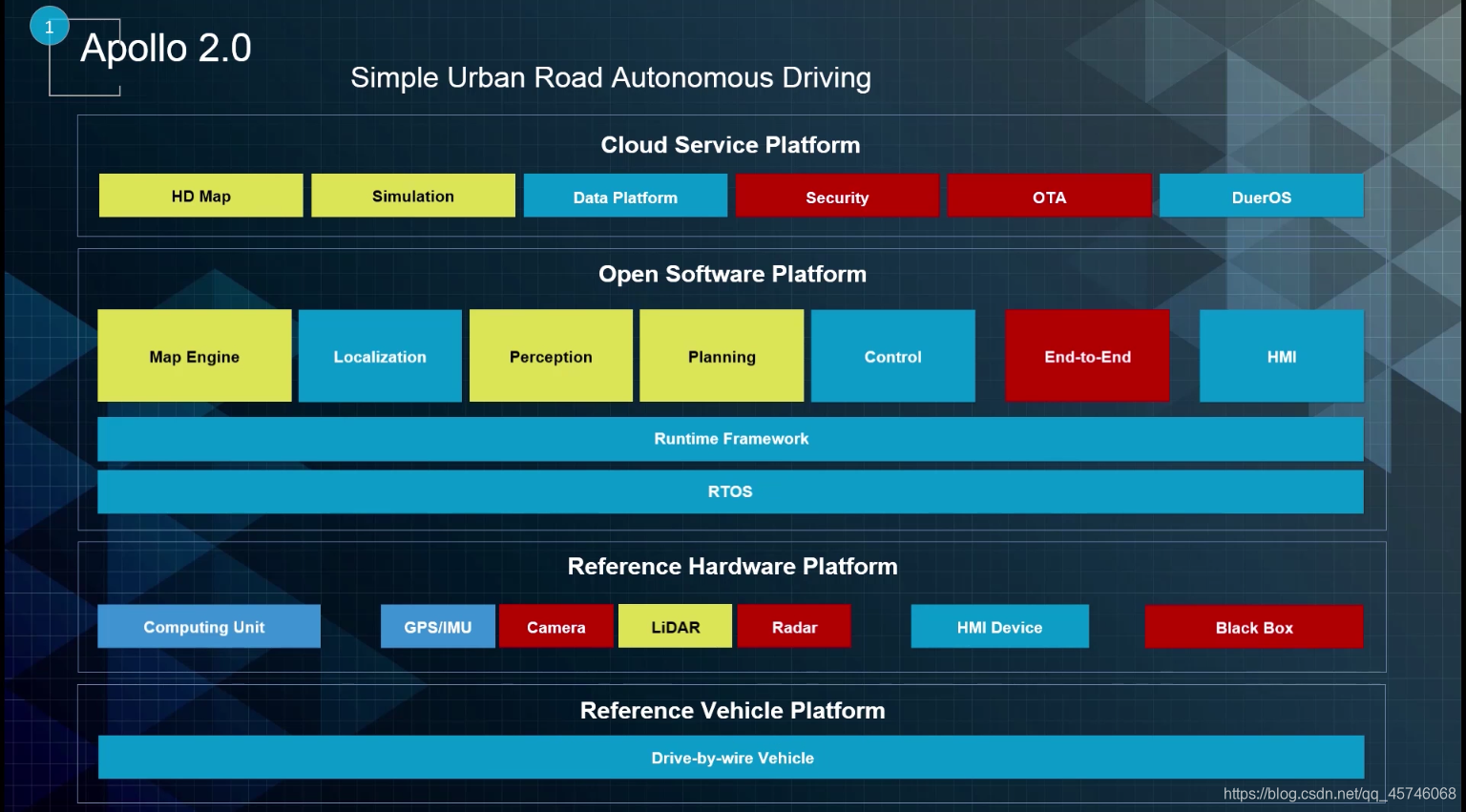Click the Reference Hardware Platform heading
The width and height of the screenshot is (1466, 812).
coord(732,567)
